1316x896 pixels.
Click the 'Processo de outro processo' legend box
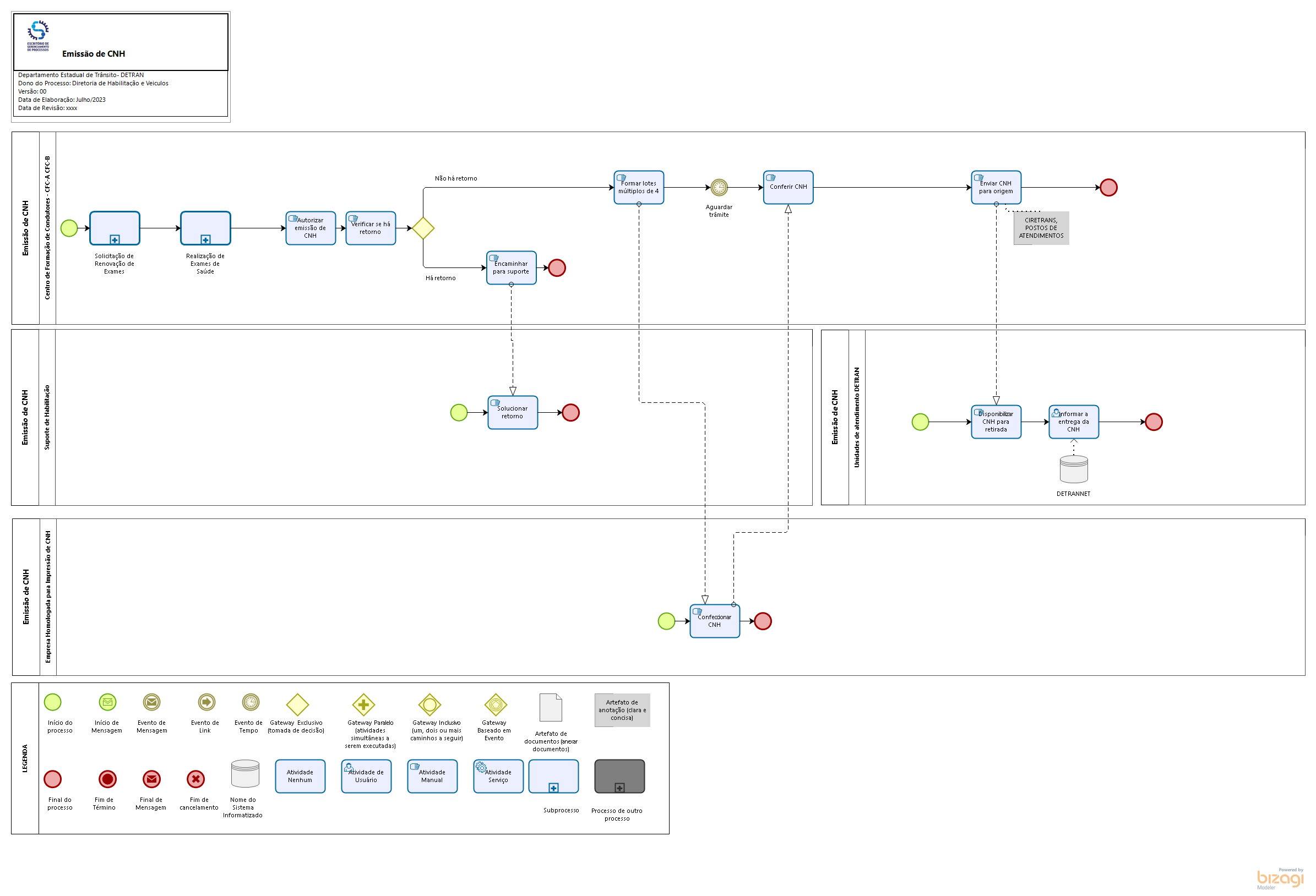point(619,776)
